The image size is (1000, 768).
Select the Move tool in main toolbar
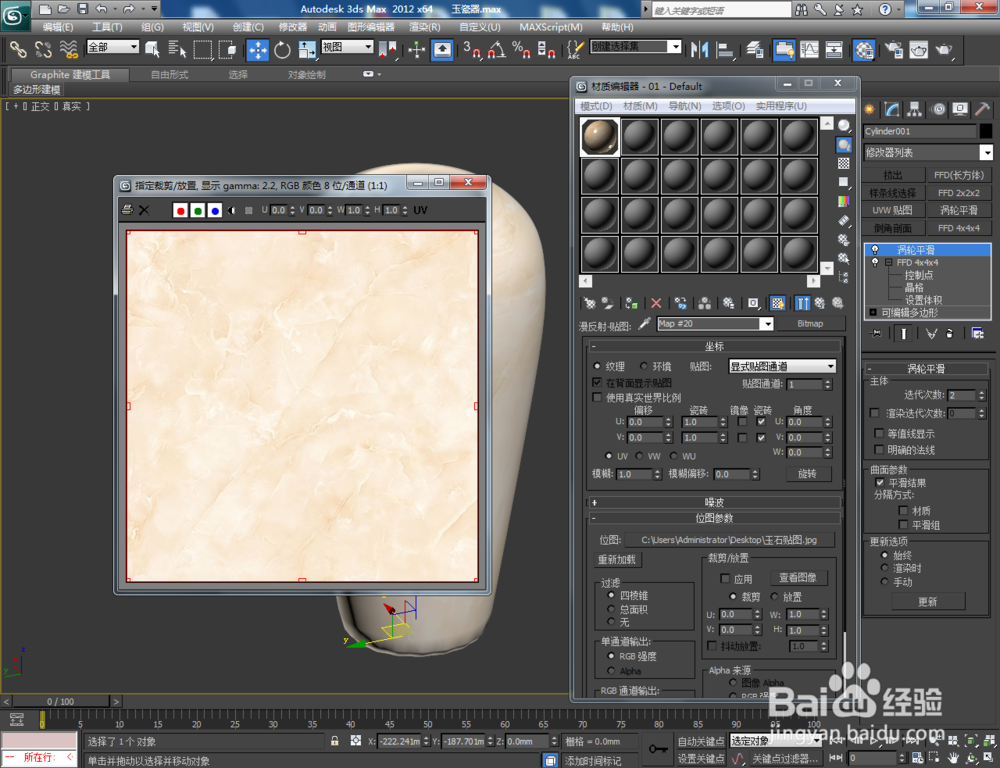pos(258,50)
